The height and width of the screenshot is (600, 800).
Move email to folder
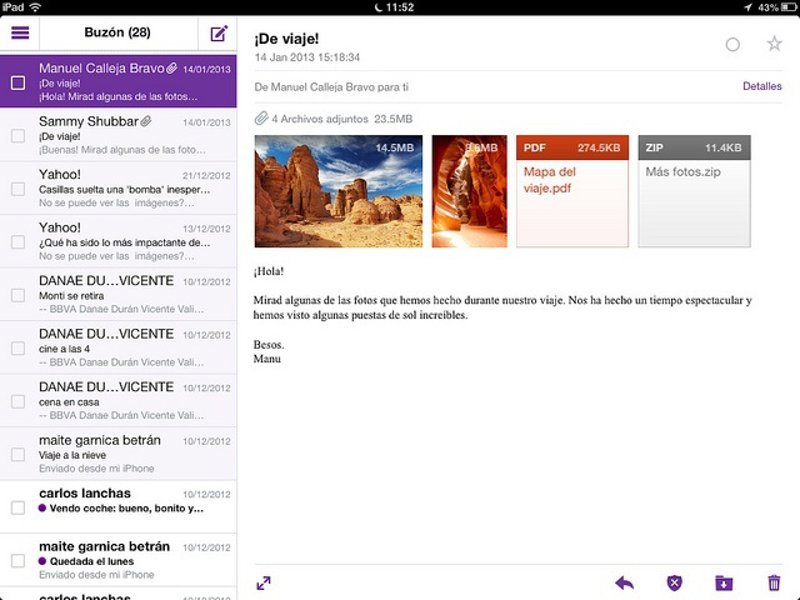pyautogui.click(x=724, y=583)
